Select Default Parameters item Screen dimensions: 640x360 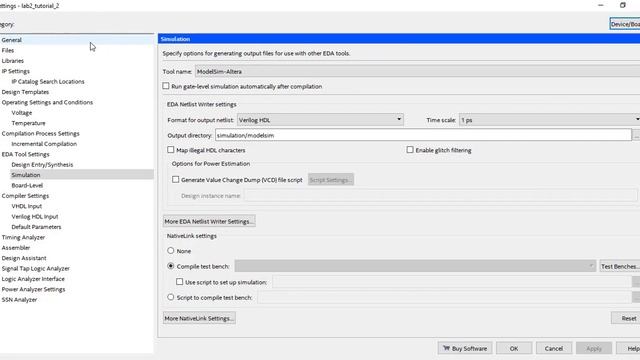pyautogui.click(x=36, y=227)
